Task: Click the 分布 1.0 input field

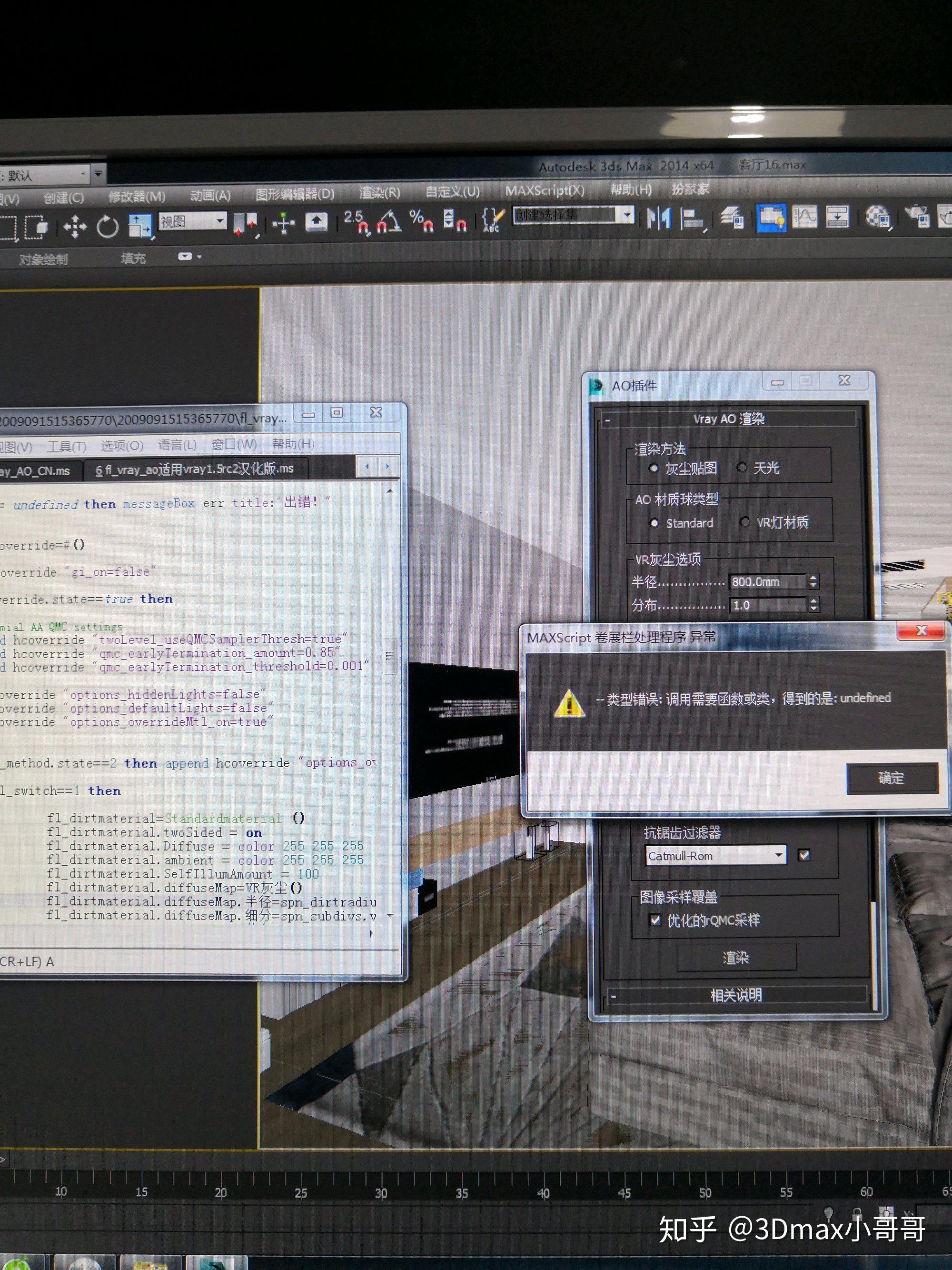Action: (768, 605)
